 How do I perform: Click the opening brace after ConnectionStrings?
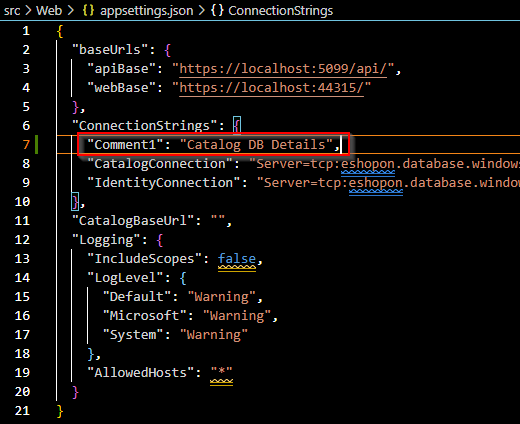pyautogui.click(x=237, y=126)
